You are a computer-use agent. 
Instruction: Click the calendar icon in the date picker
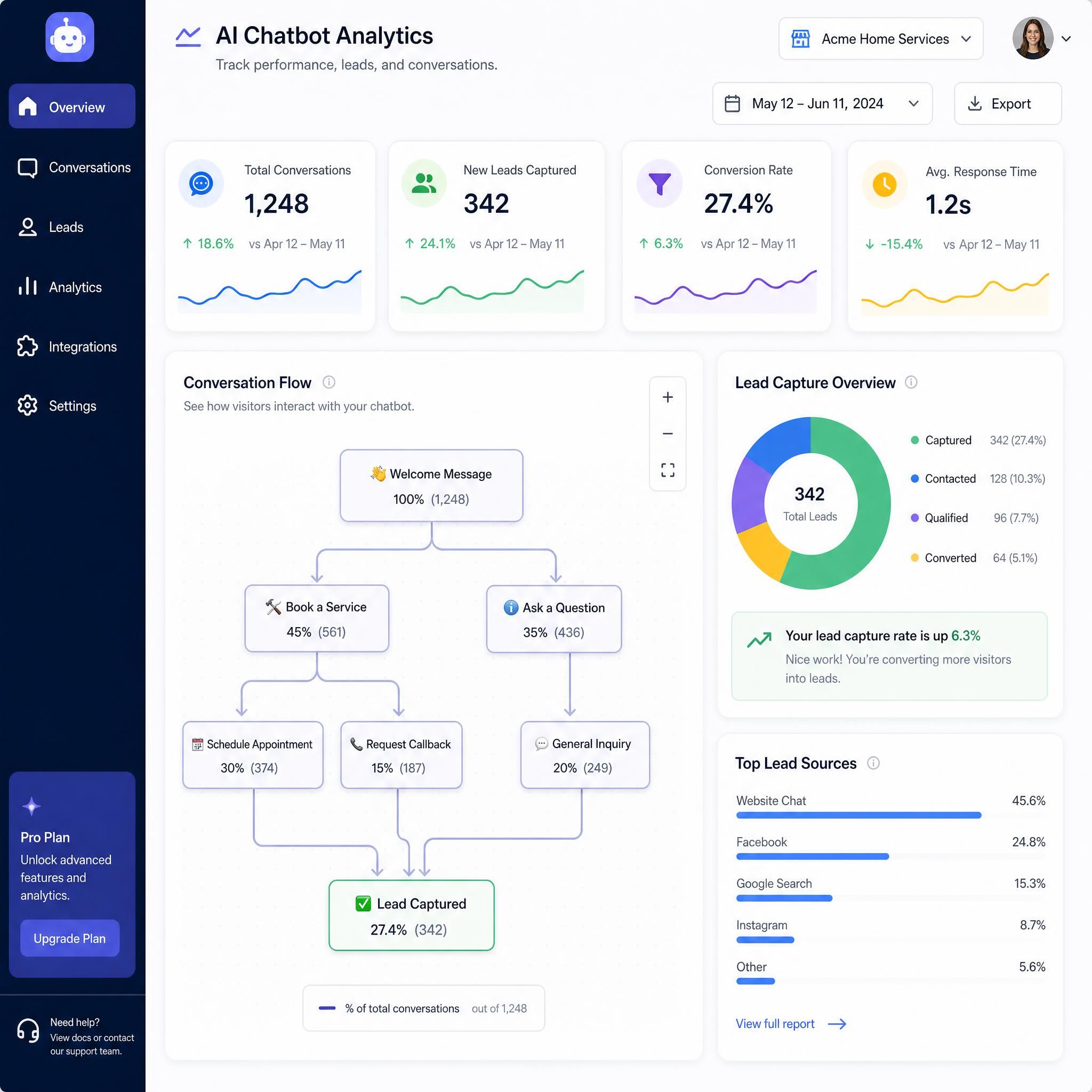[x=733, y=103]
